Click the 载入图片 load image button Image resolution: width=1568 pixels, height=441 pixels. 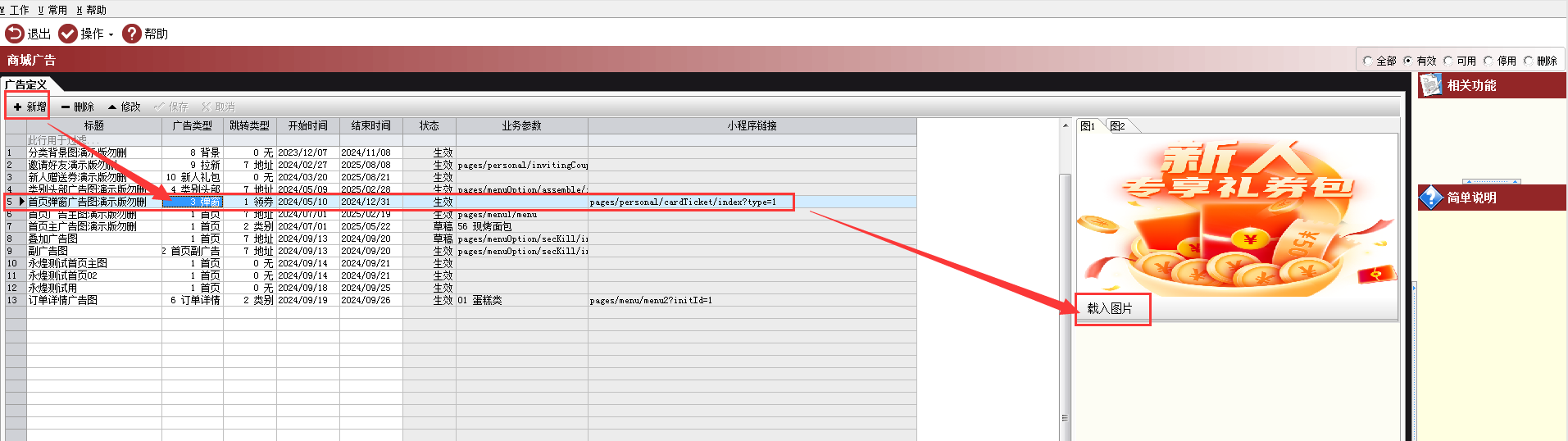point(1110,308)
